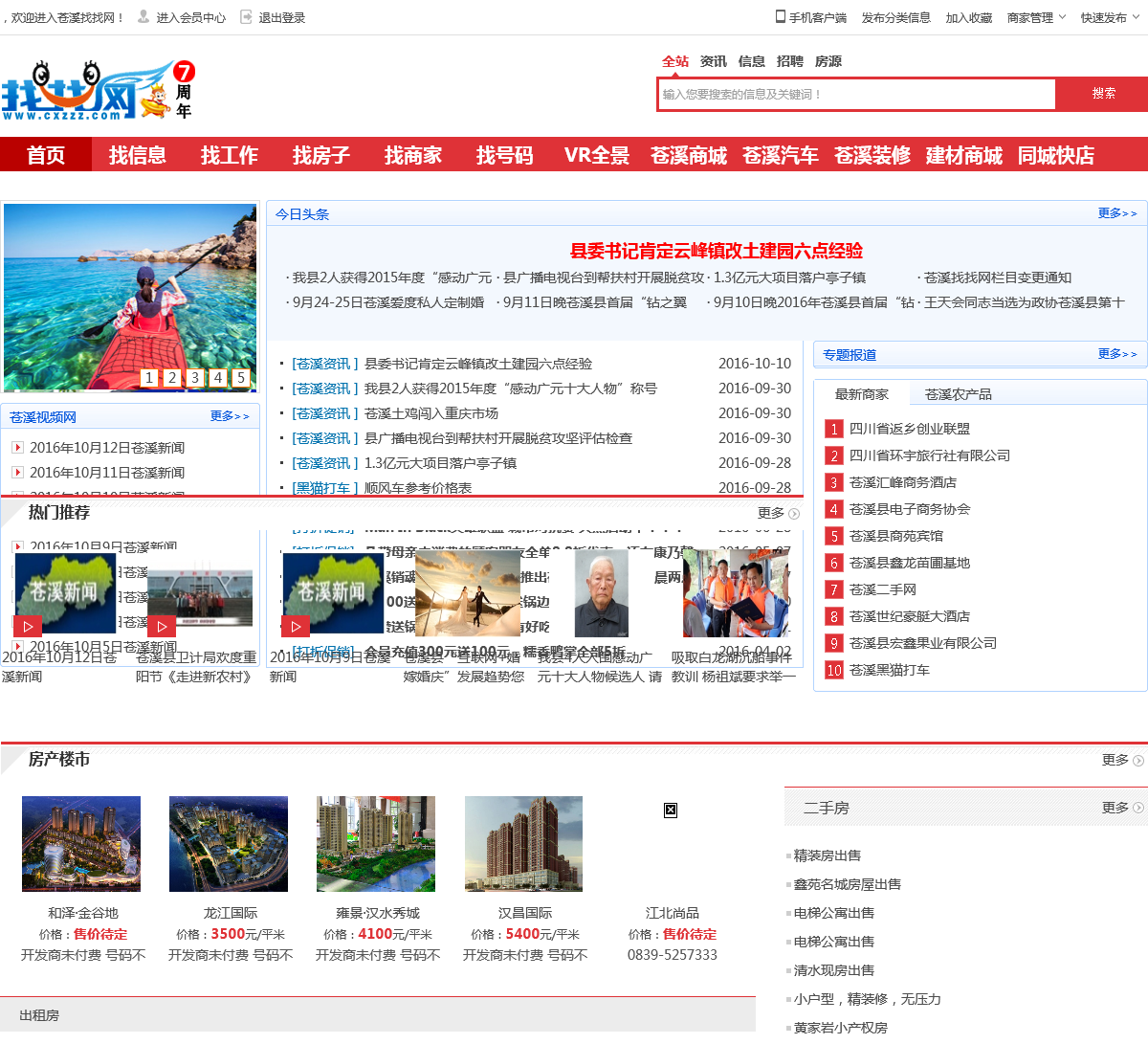Open 找号码 in the main nav

505,154
